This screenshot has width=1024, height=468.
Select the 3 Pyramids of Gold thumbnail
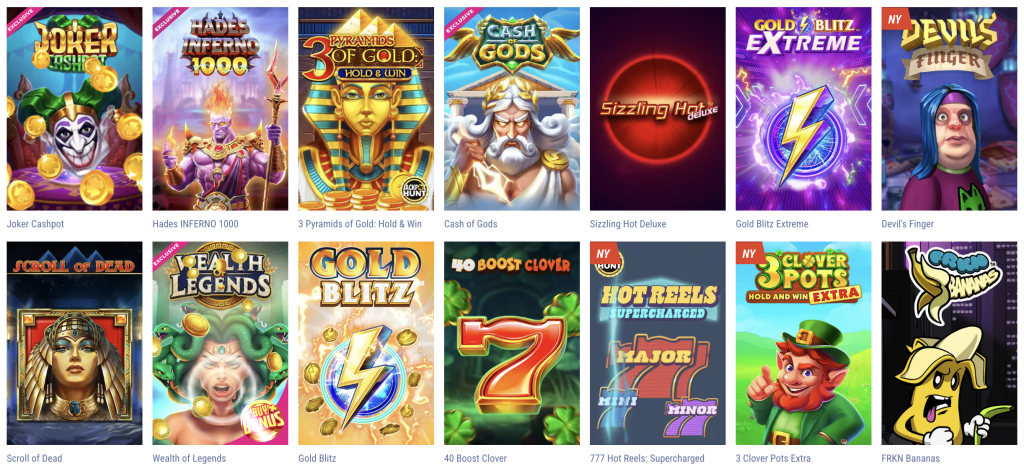click(366, 108)
